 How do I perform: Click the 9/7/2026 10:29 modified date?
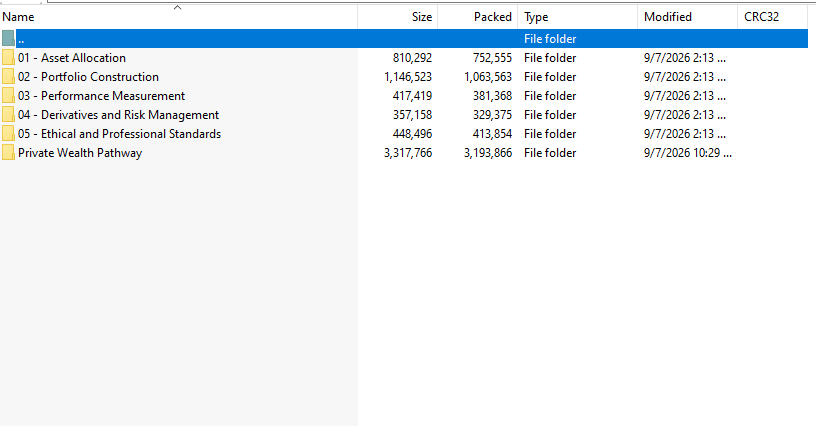[687, 153]
